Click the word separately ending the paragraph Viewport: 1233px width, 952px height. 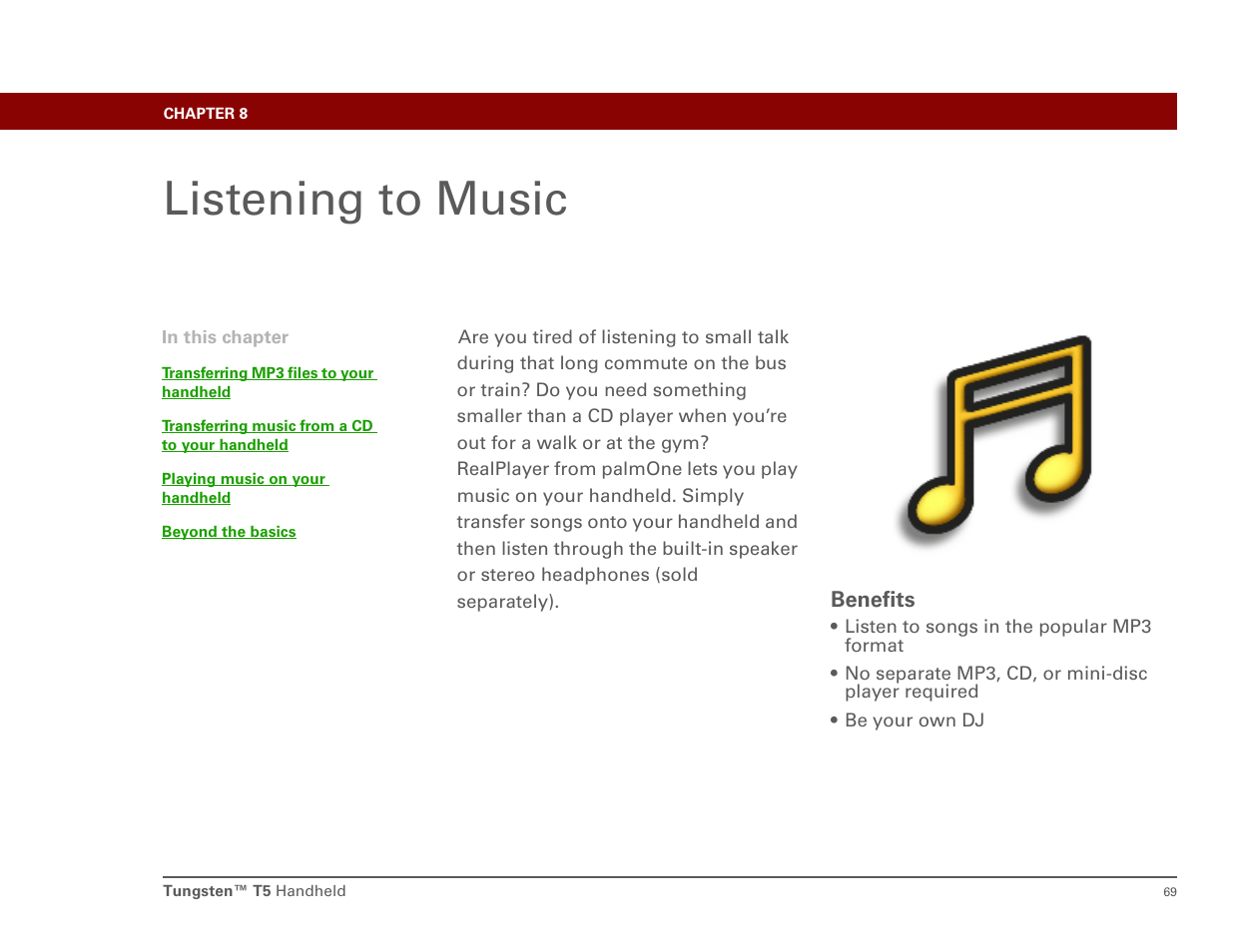[505, 602]
